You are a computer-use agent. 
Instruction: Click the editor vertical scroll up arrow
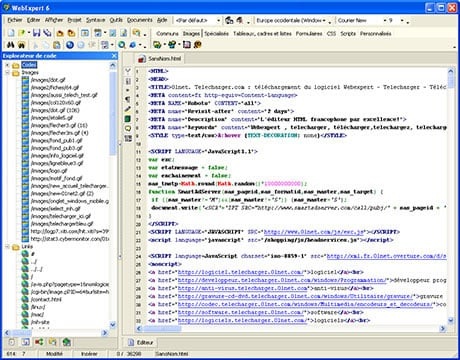(x=451, y=71)
